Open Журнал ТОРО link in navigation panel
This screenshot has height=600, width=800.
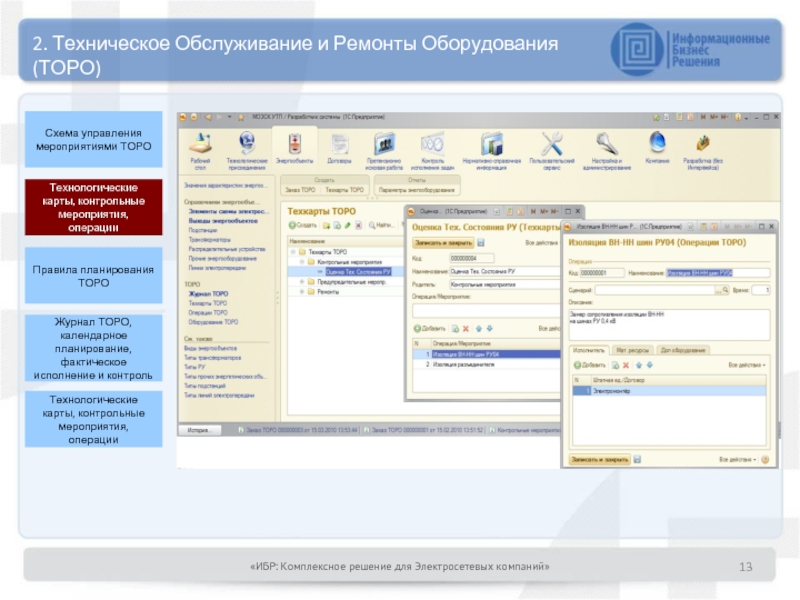[x=208, y=294]
